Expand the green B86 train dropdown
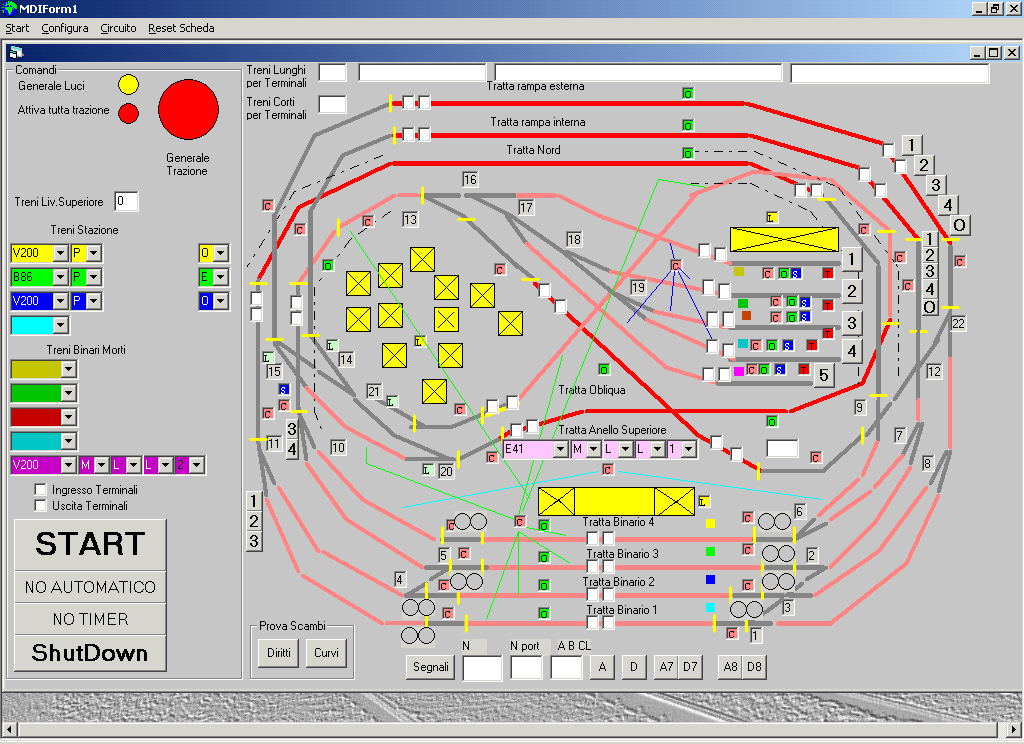 click(60, 277)
